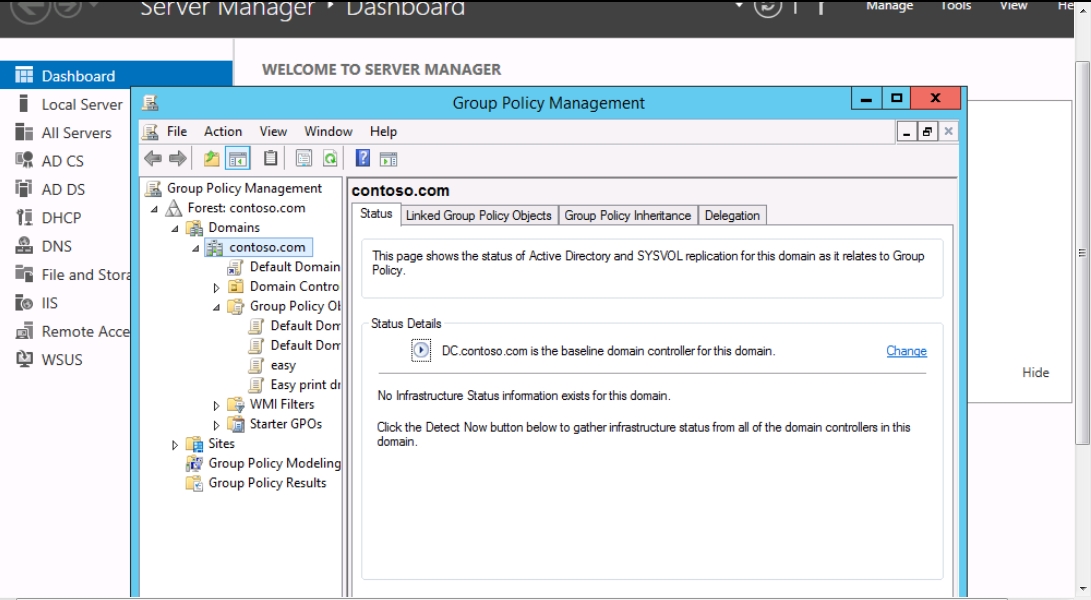Click the Group Policy Results icon
Screen dimensions: 1091x600
coord(194,483)
